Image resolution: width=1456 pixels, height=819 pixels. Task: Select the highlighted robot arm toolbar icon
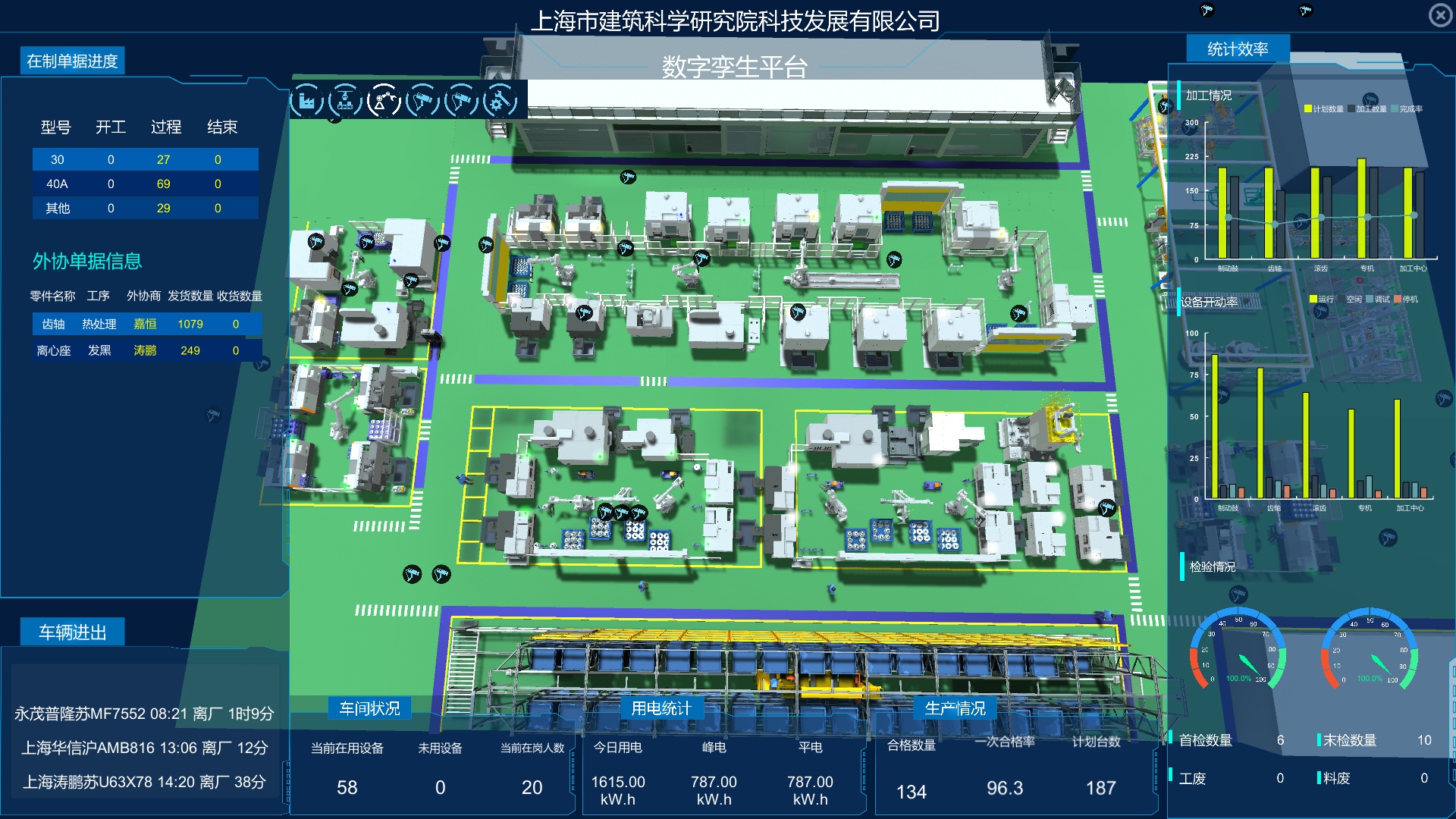coord(384,101)
